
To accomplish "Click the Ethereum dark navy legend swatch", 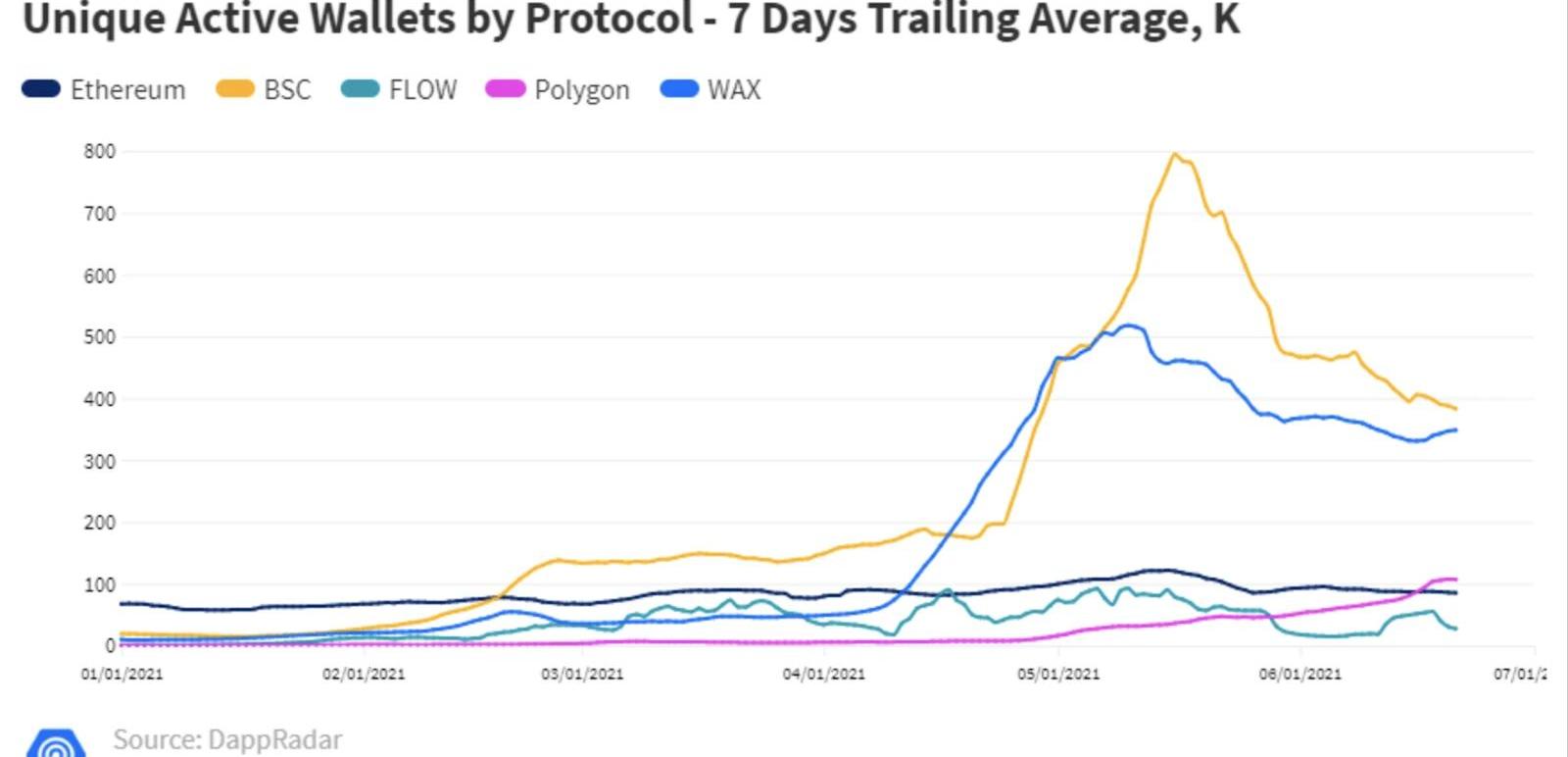I will click(x=41, y=89).
